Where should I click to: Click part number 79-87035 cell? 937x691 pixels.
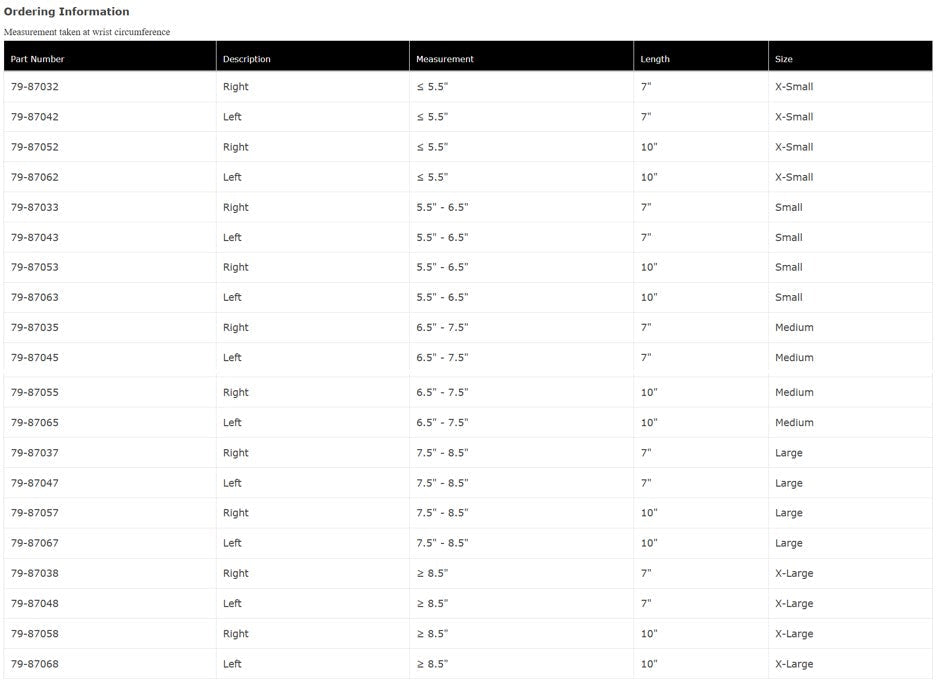35,327
